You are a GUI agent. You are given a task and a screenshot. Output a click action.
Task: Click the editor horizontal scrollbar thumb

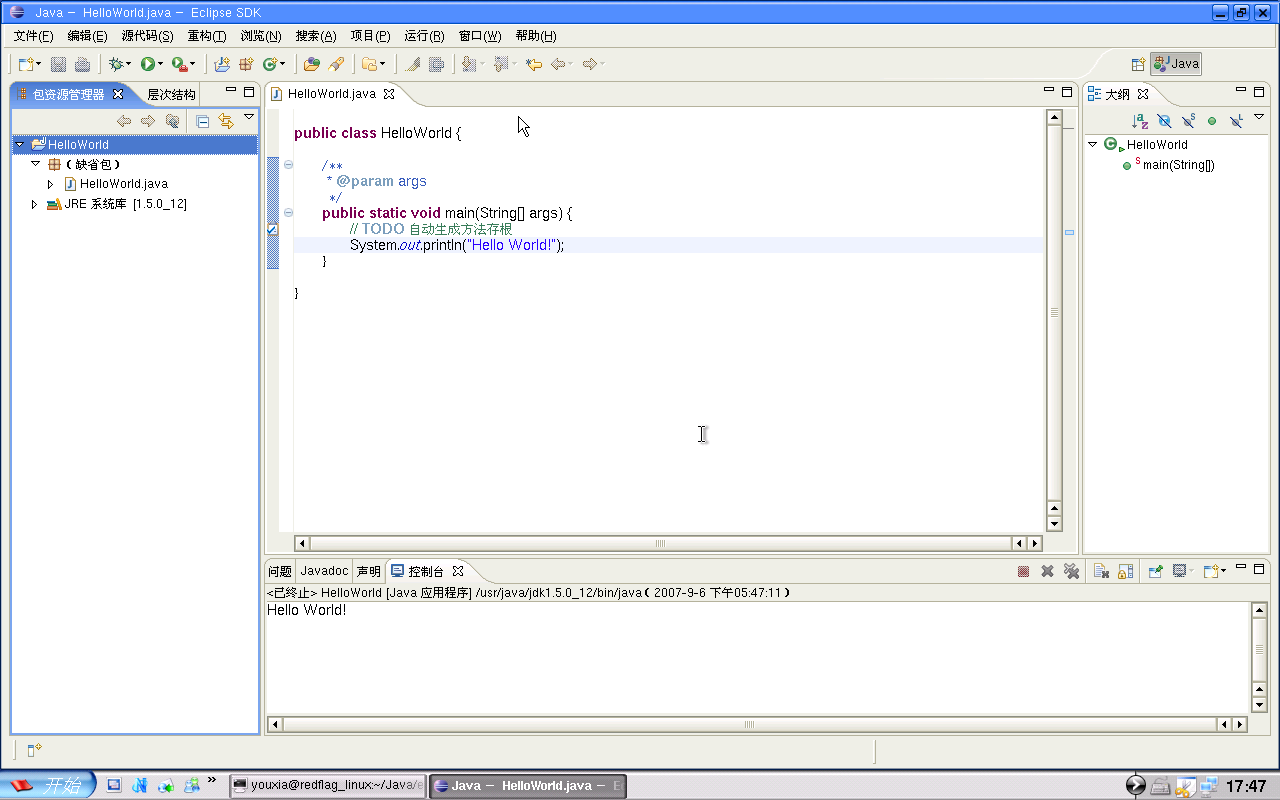660,544
